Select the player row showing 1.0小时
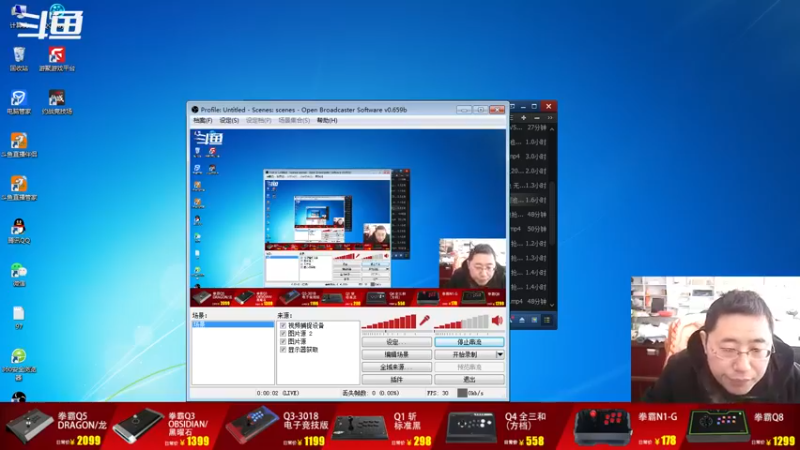Image resolution: width=800 pixels, height=450 pixels. point(529,142)
